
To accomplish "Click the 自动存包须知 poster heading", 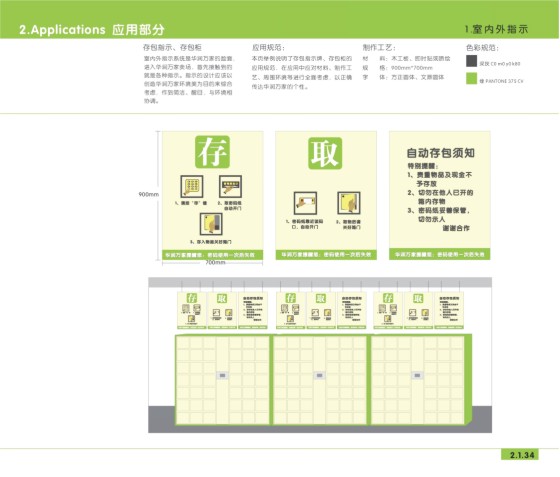I will click(x=440, y=153).
